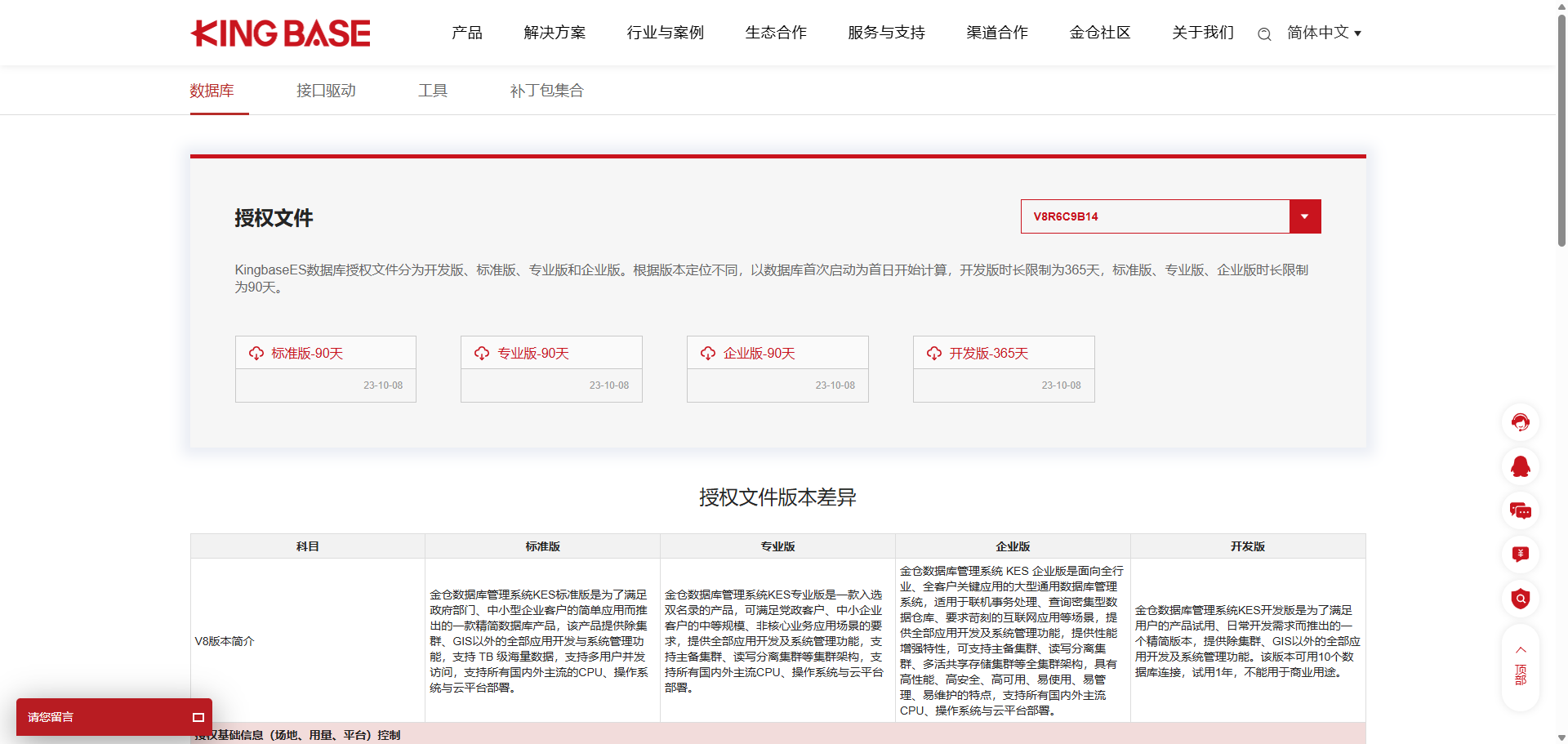
Task: Download the 开发版-365天 license link
Action: point(989,353)
